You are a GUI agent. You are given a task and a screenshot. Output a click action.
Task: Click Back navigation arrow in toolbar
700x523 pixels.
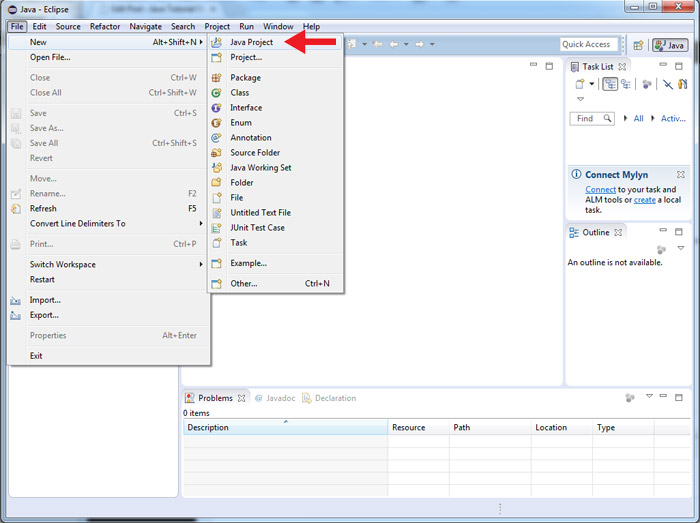point(393,44)
